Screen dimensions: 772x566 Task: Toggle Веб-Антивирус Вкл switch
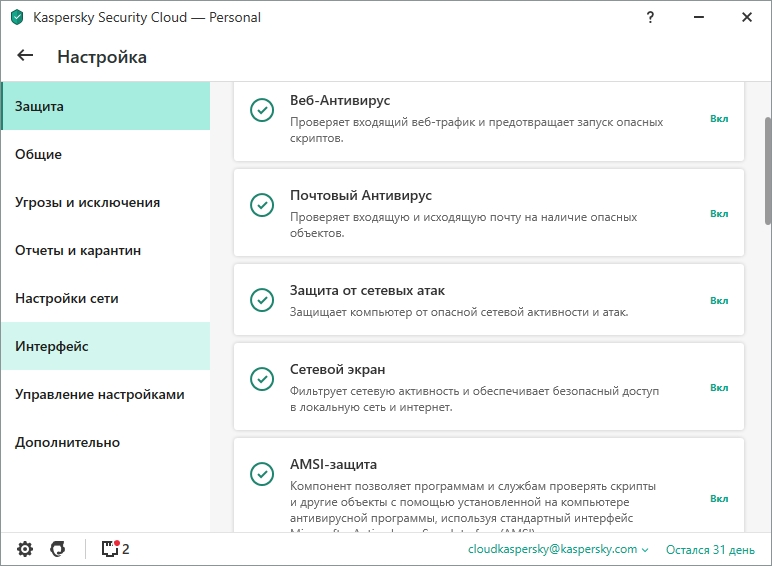tap(719, 119)
